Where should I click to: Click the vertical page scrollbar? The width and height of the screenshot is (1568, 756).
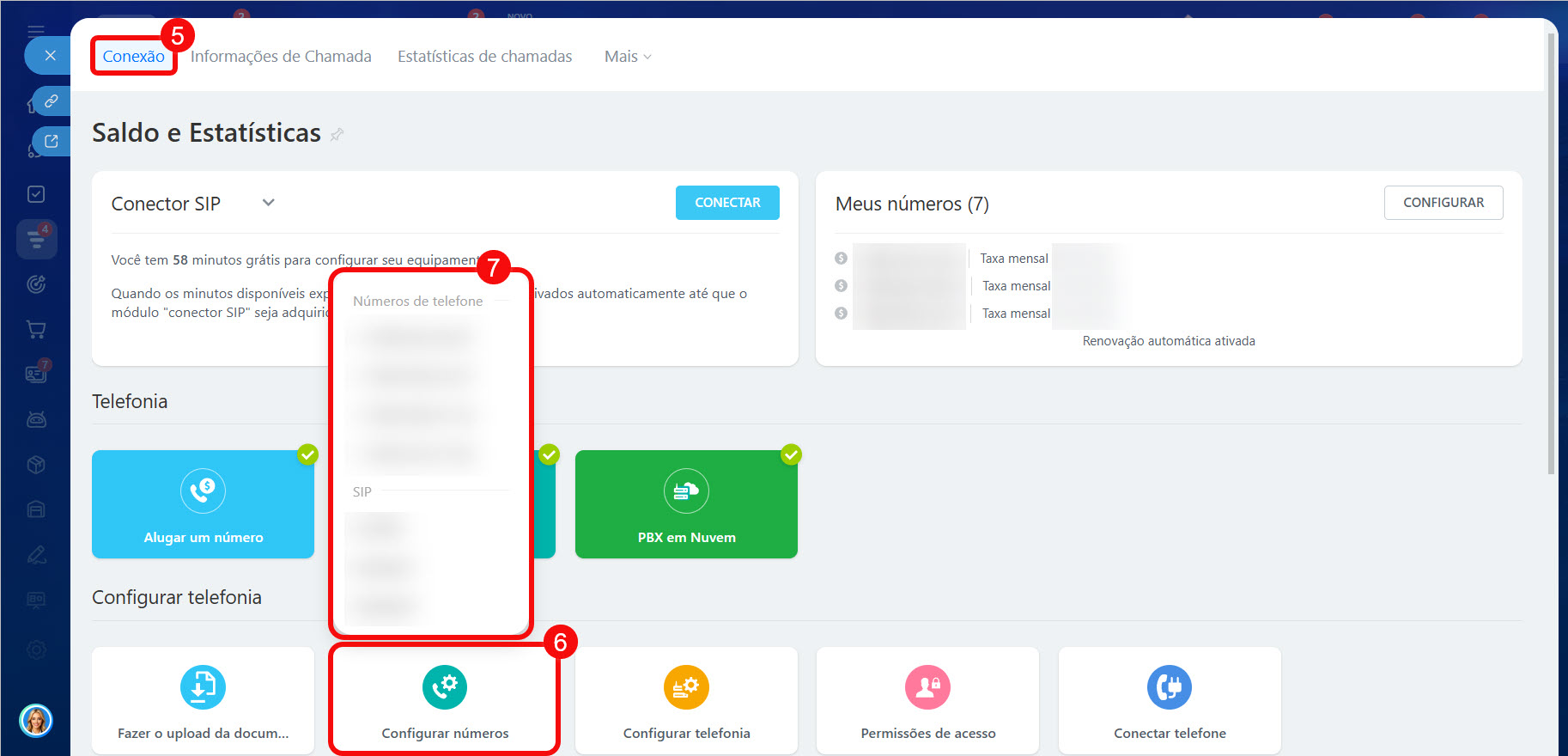1550,258
